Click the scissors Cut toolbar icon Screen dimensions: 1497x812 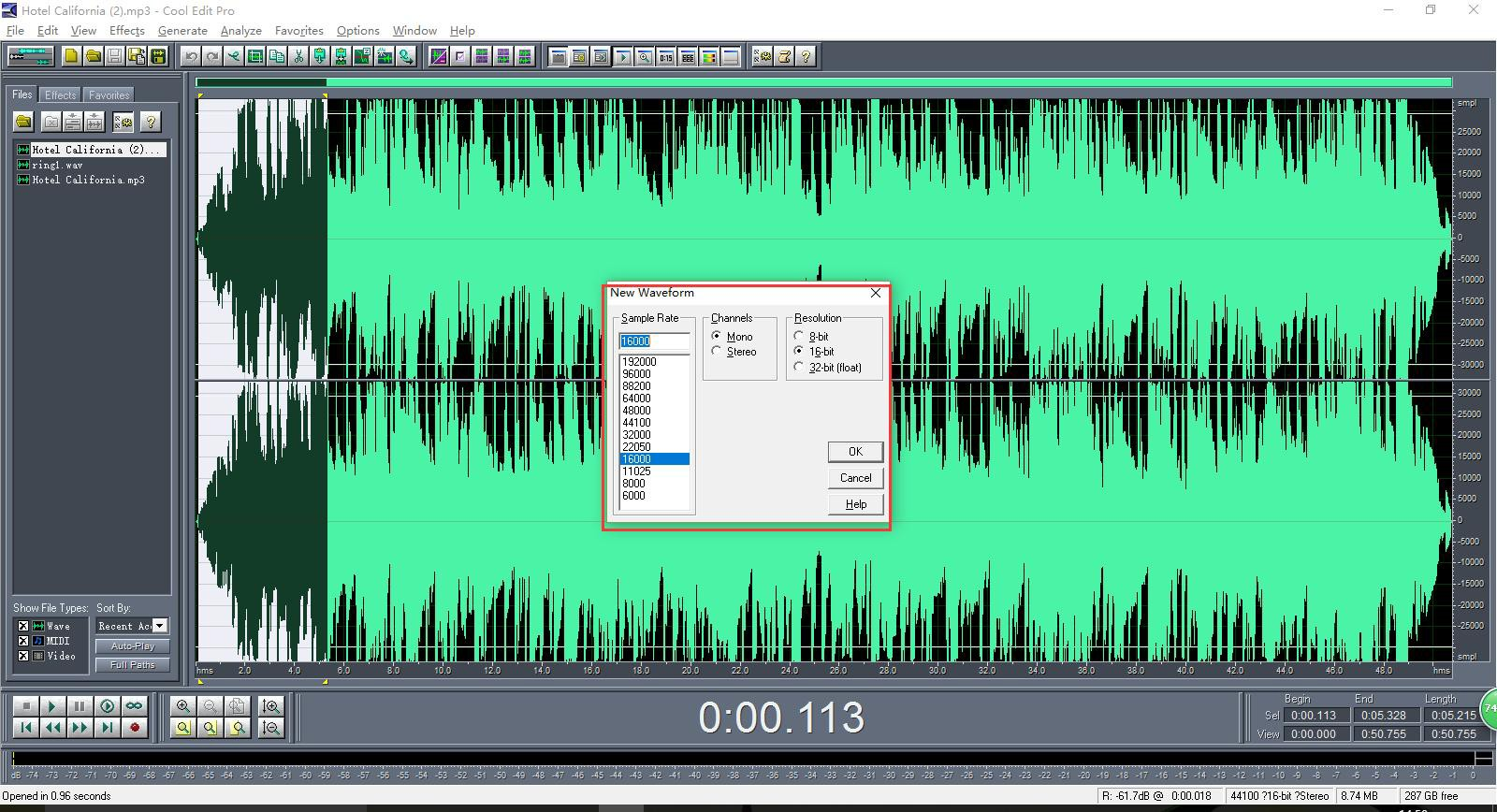click(298, 57)
